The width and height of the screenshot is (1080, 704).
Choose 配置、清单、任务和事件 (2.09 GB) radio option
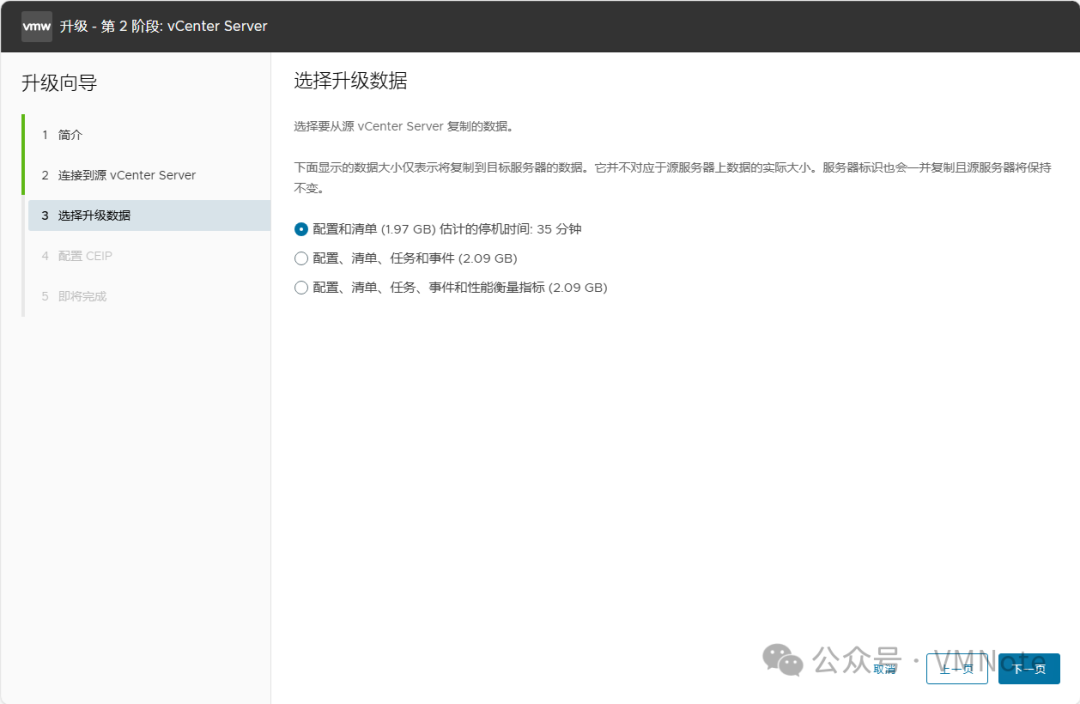coord(301,258)
